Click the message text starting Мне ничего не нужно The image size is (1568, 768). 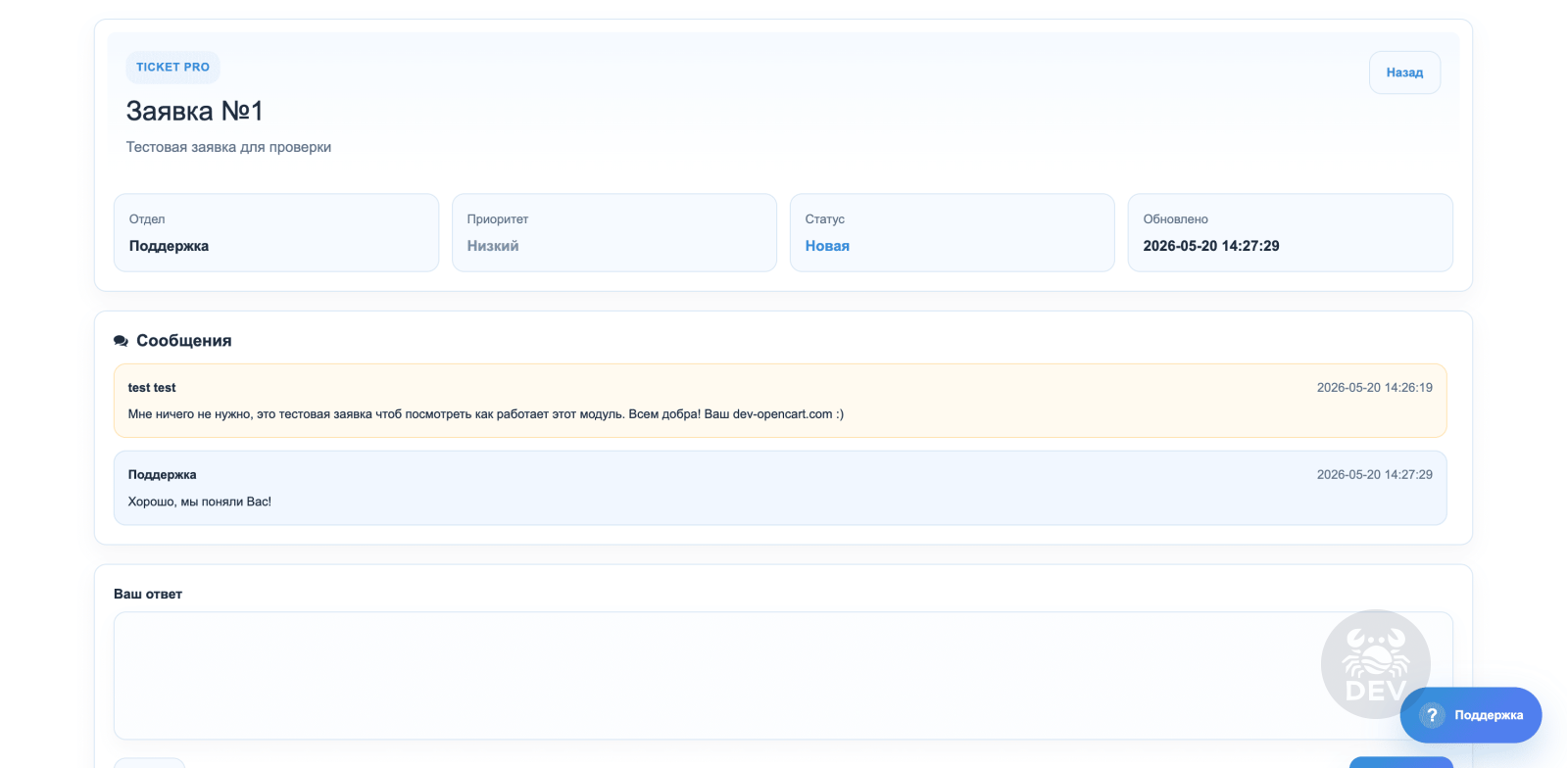coord(486,414)
